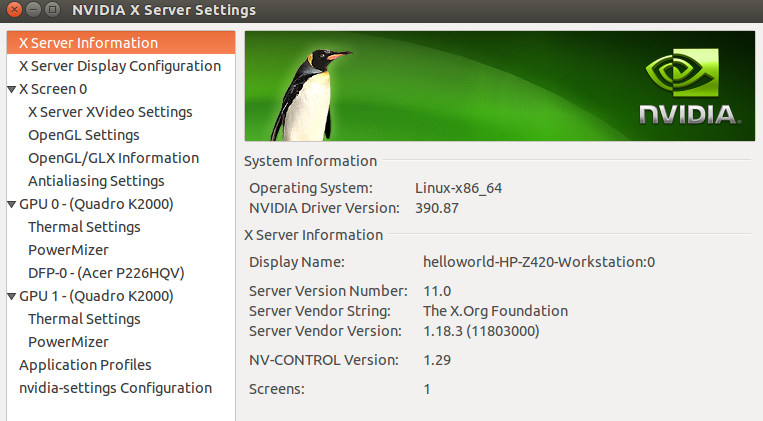Click operating system value Linux-x86_64

click(458, 188)
